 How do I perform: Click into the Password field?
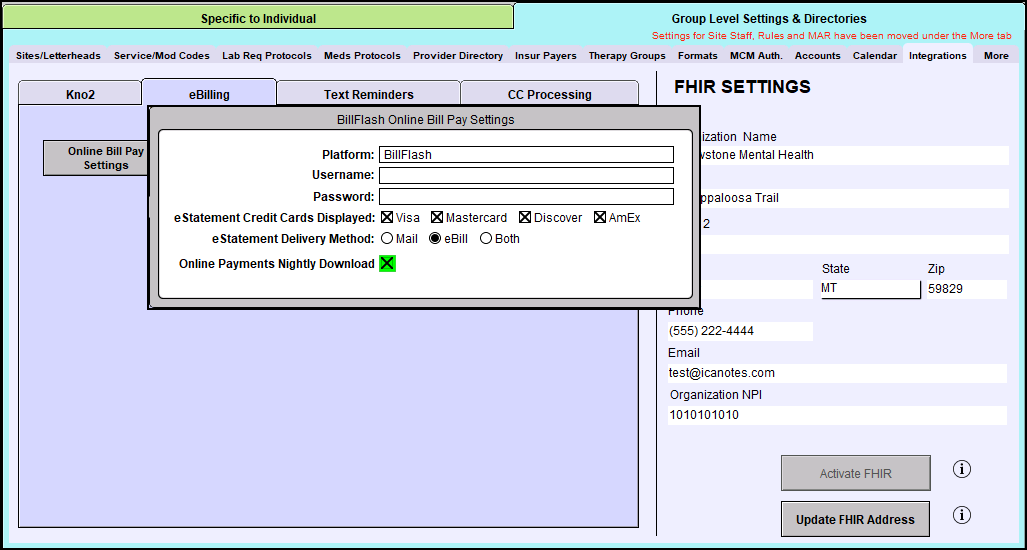coord(526,197)
